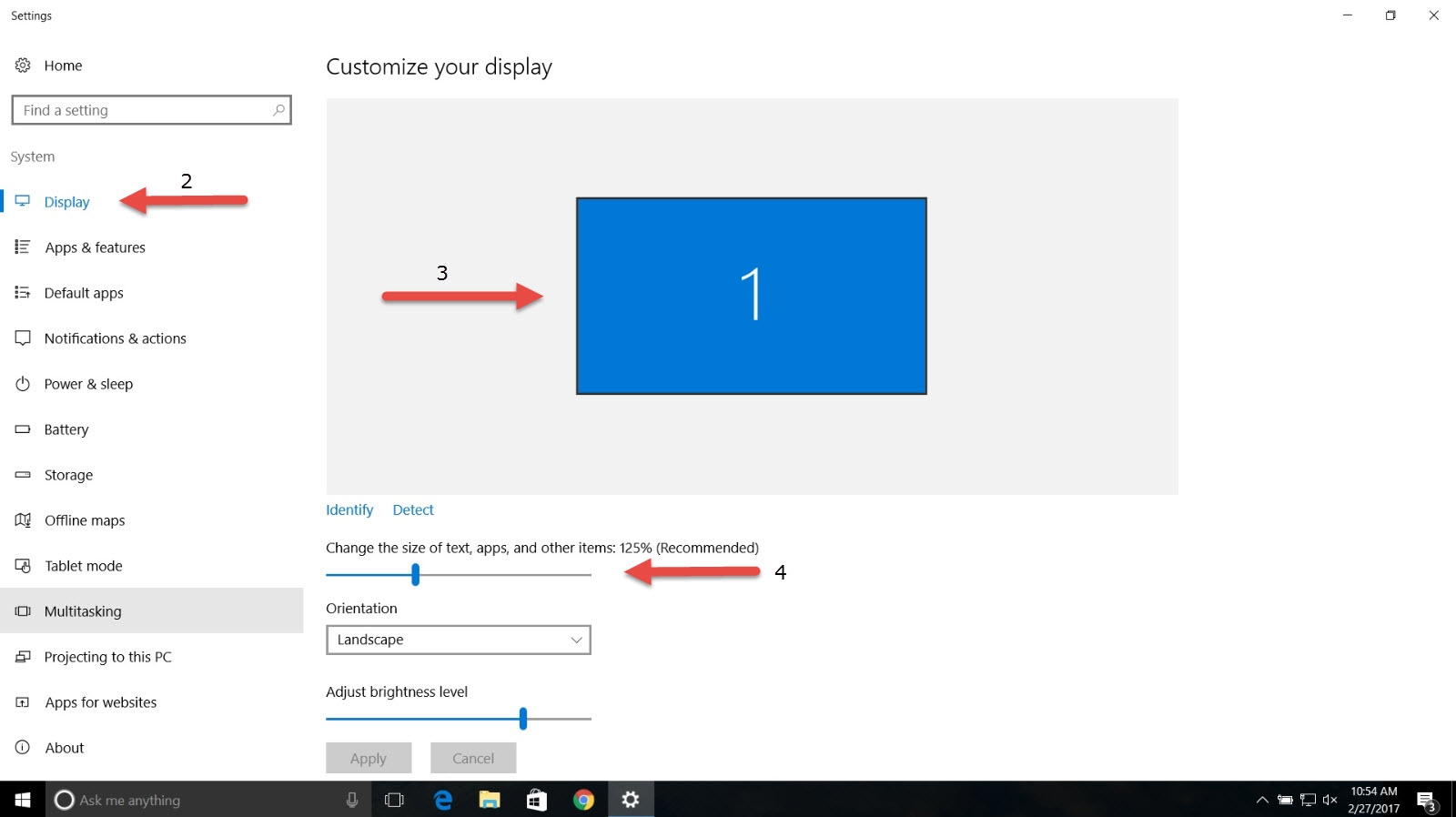Click the Detect link
This screenshot has height=817, width=1456.
pyautogui.click(x=413, y=509)
